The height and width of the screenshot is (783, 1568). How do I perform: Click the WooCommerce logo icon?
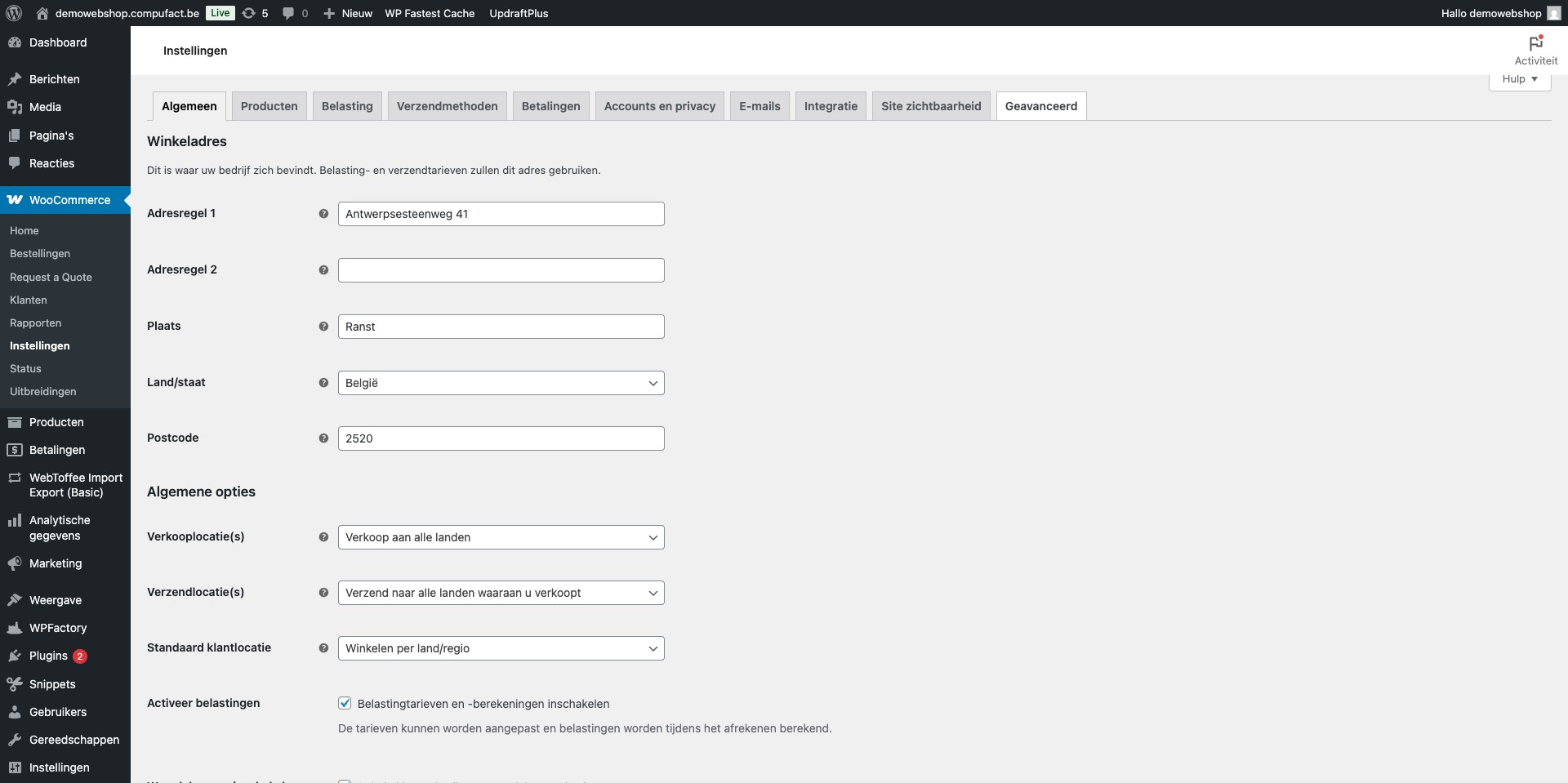pyautogui.click(x=15, y=200)
